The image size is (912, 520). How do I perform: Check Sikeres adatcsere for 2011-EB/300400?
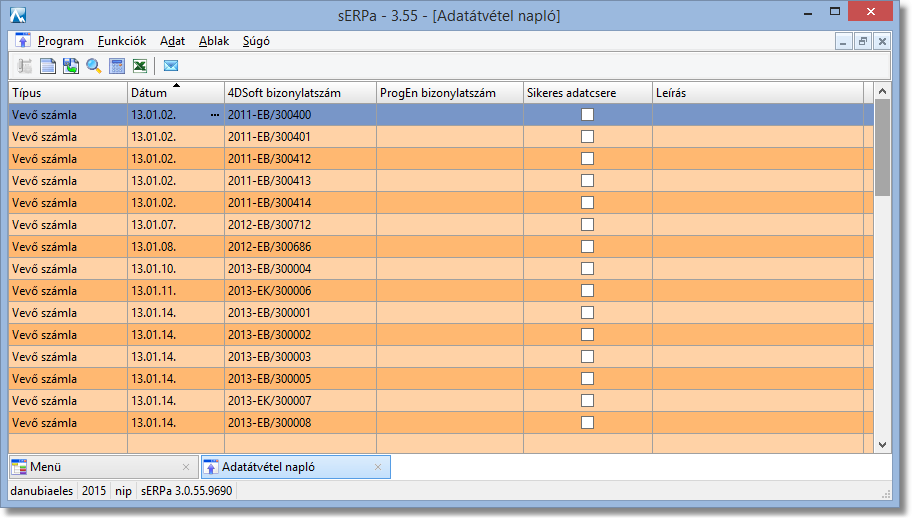click(587, 115)
